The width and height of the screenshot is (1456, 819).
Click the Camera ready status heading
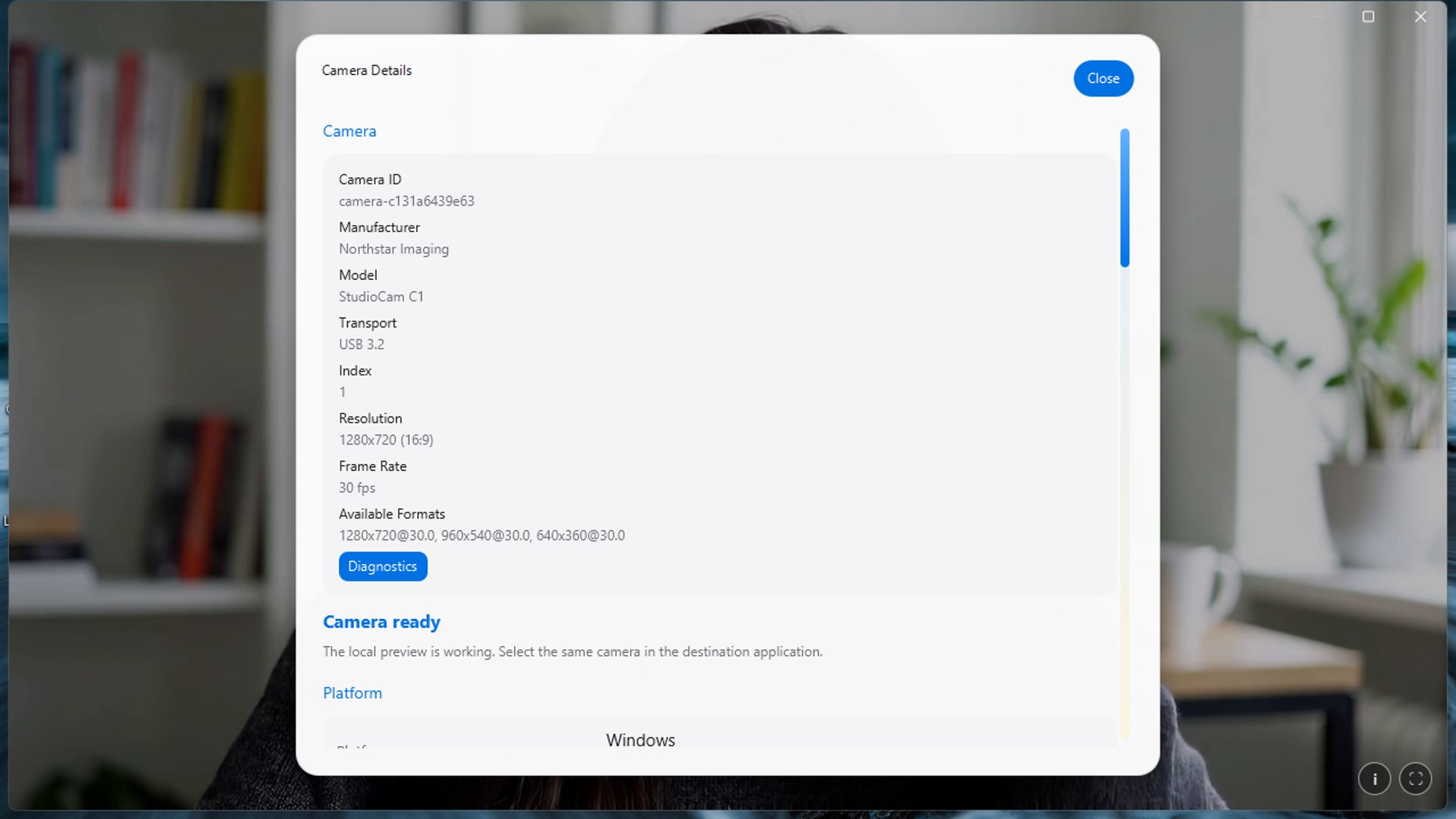(381, 622)
